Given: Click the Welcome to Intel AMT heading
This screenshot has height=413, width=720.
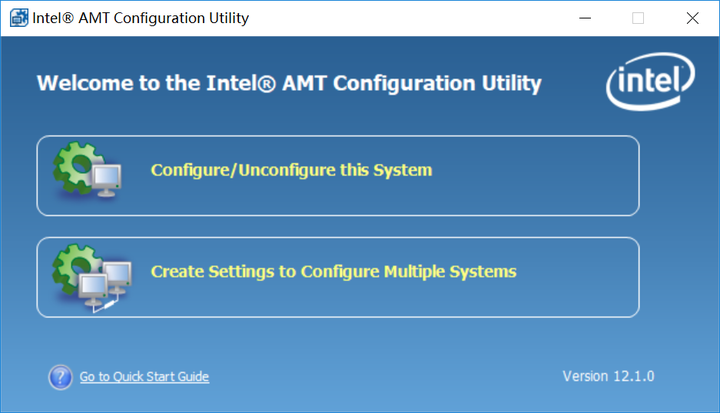Looking at the screenshot, I should (289, 83).
